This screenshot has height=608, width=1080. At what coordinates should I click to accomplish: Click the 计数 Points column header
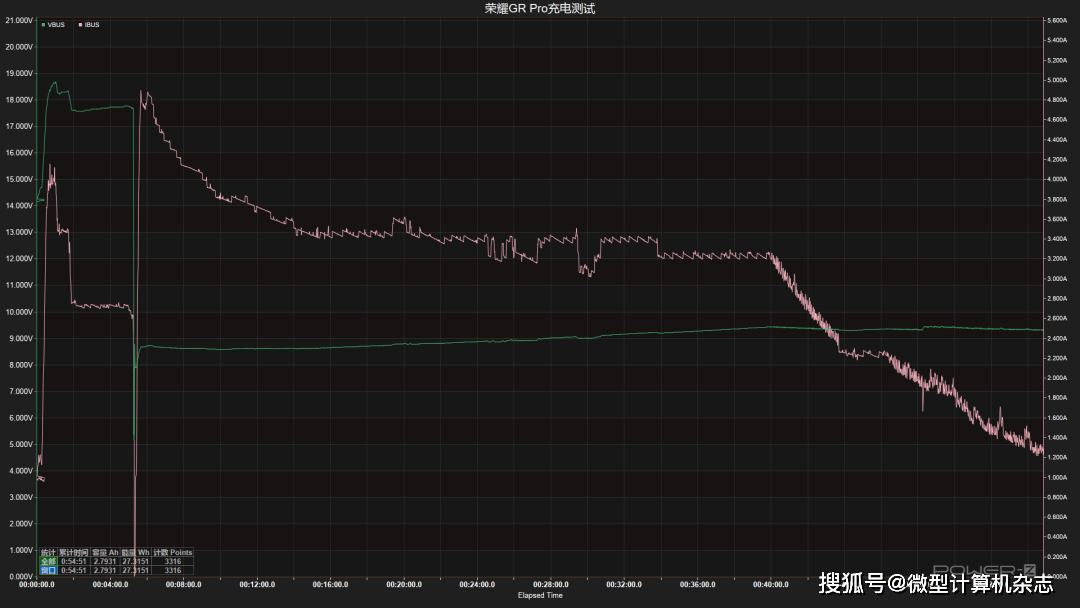[x=172, y=552]
